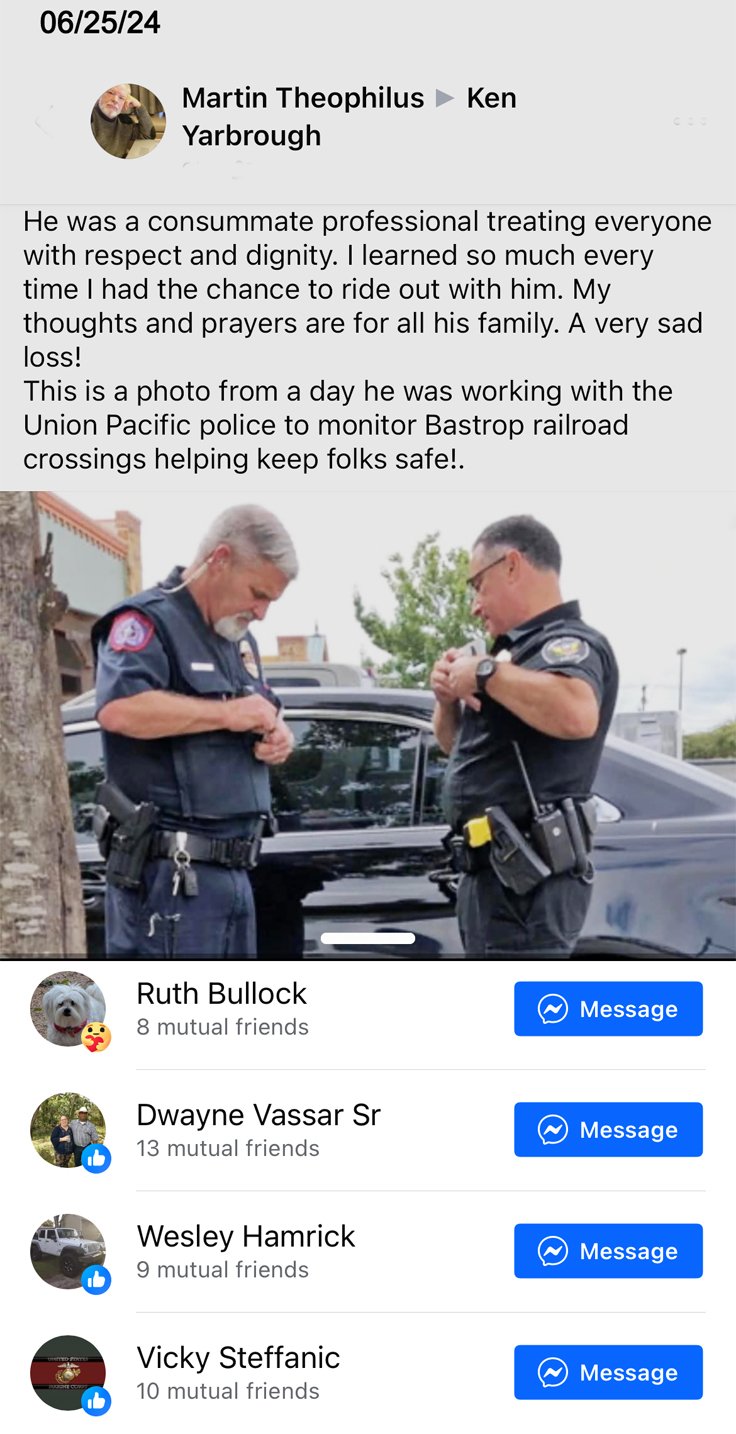The width and height of the screenshot is (736, 1434).
Task: Open Vicky Steffanic's name in reactions list
Action: coord(238,1357)
